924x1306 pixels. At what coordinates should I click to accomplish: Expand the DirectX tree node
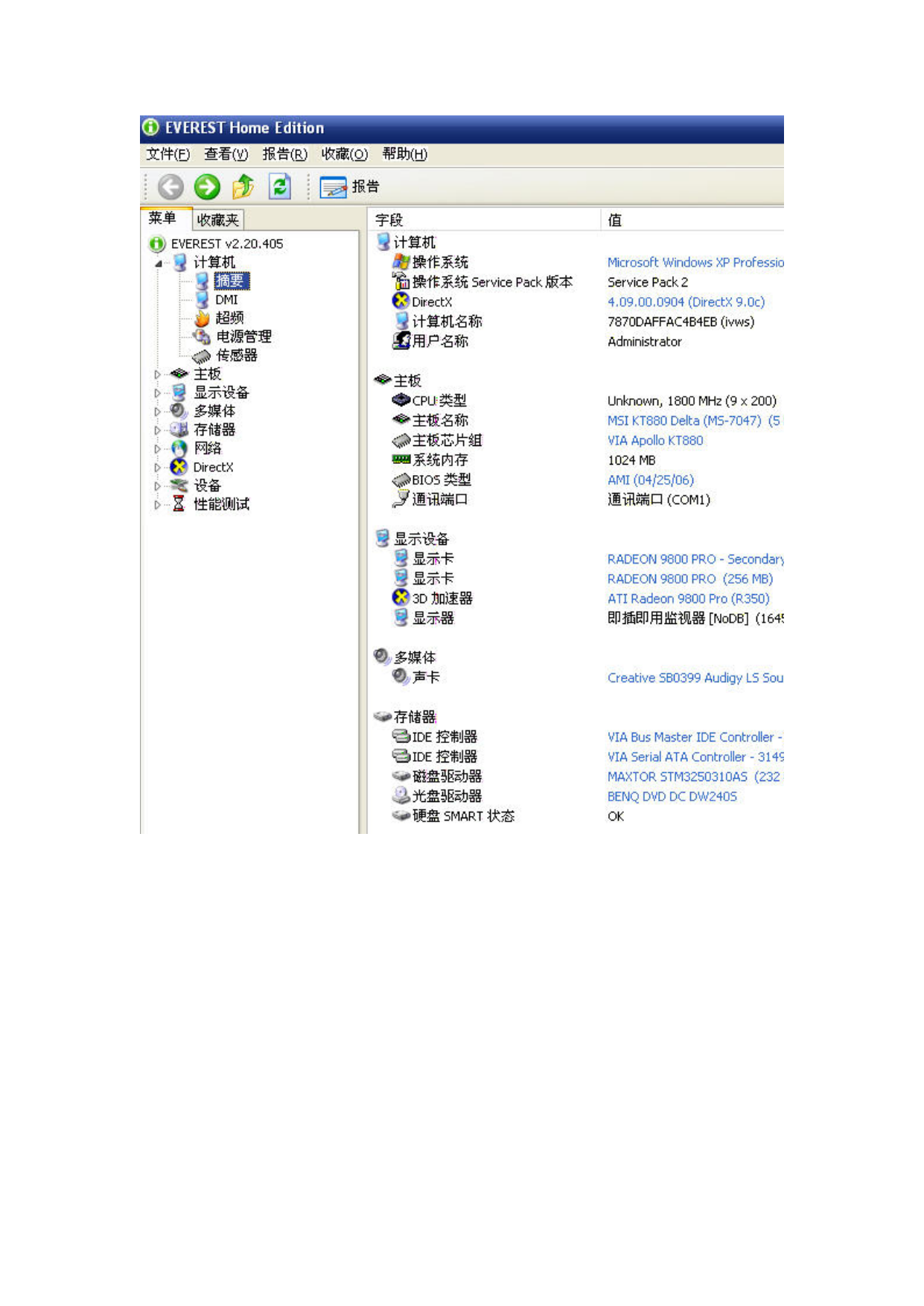[157, 468]
